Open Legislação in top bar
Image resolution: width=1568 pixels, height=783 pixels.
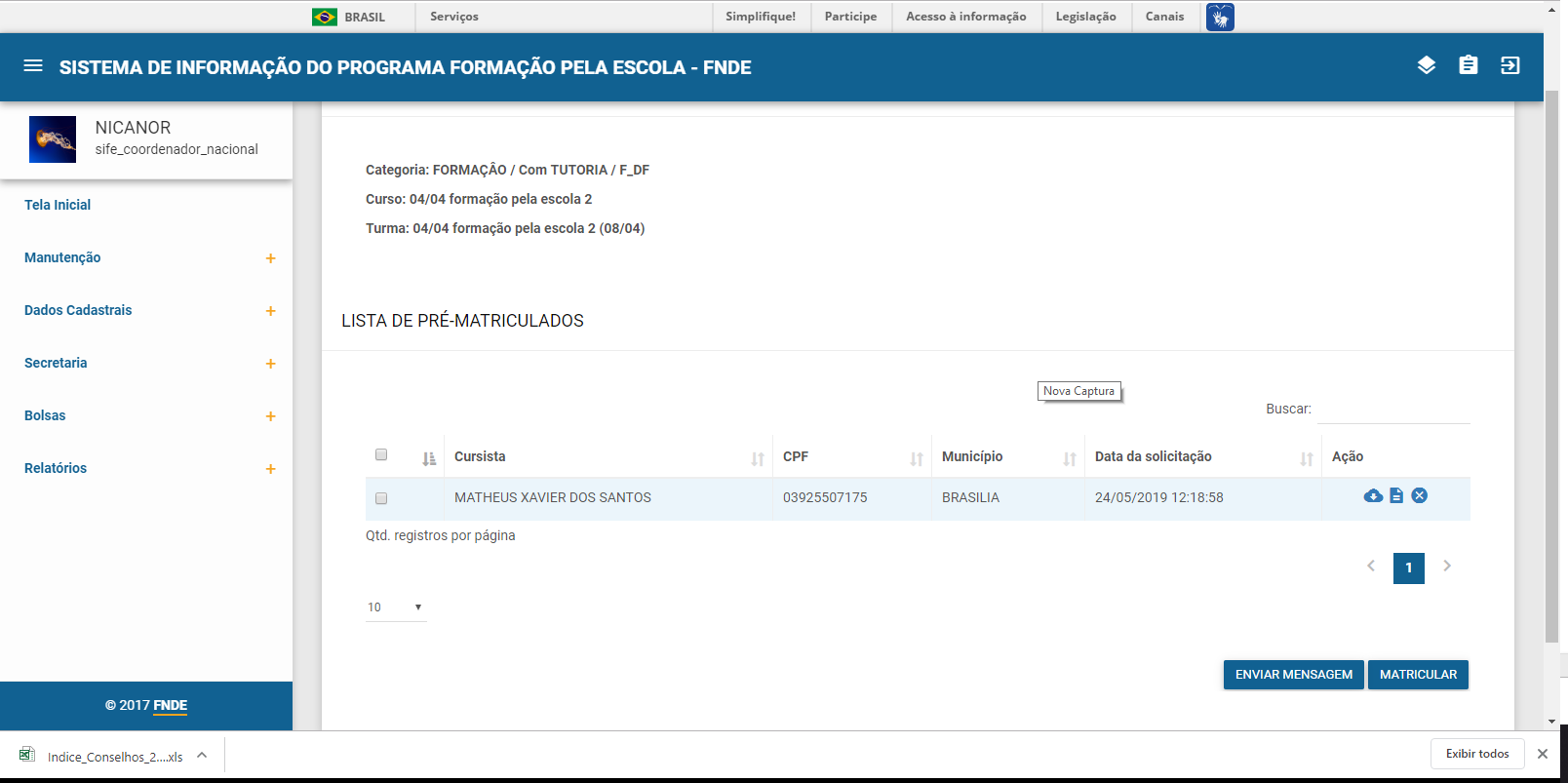[1086, 17]
